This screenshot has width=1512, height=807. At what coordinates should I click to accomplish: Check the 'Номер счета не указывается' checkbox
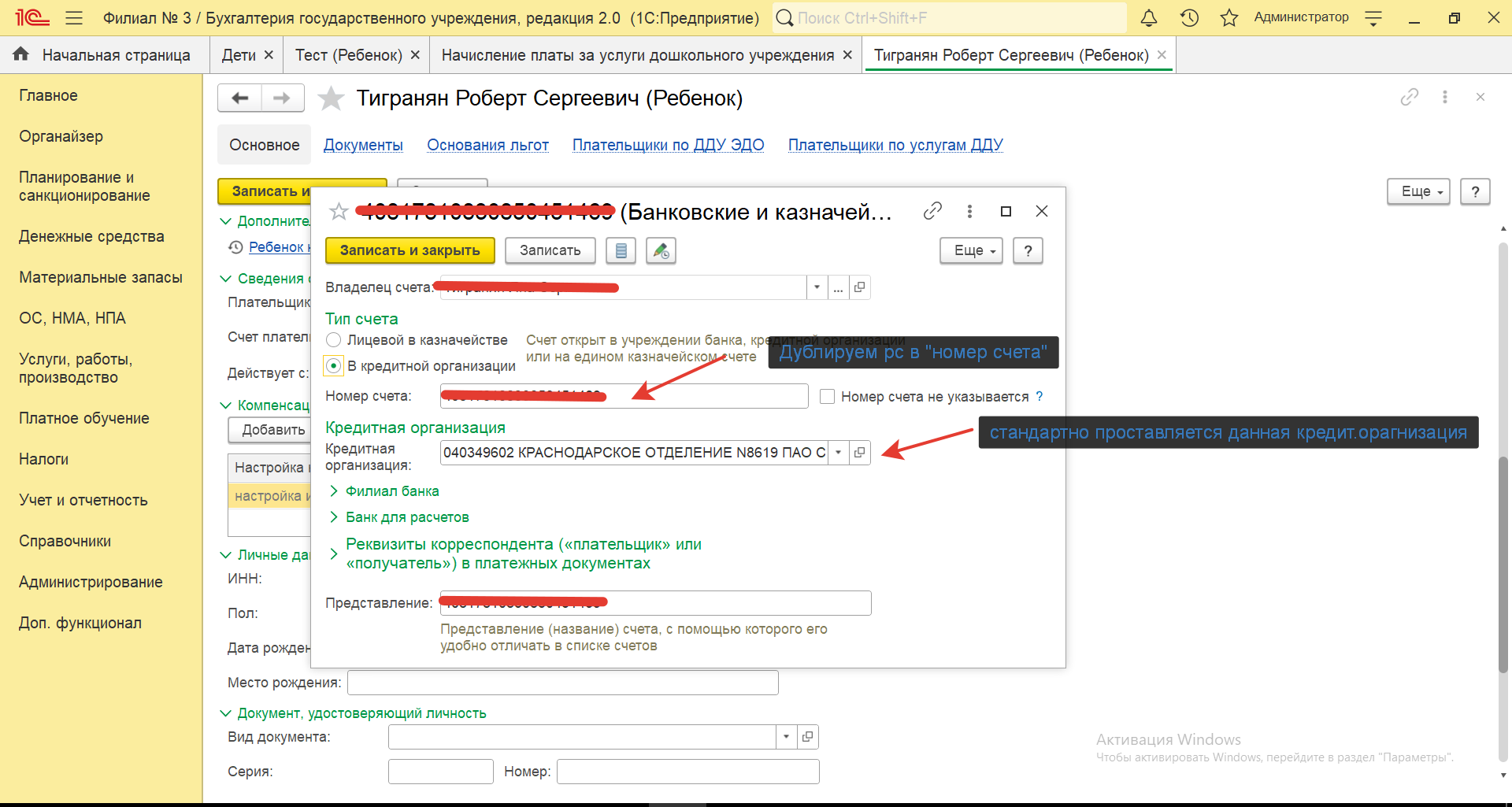click(x=827, y=397)
